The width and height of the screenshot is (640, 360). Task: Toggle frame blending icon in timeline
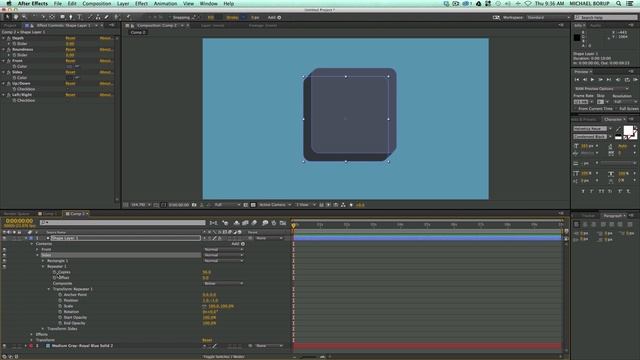point(245,223)
